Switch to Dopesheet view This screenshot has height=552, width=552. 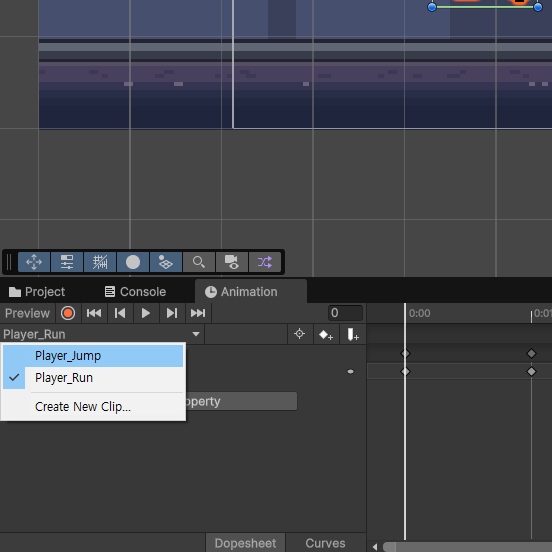(x=245, y=543)
